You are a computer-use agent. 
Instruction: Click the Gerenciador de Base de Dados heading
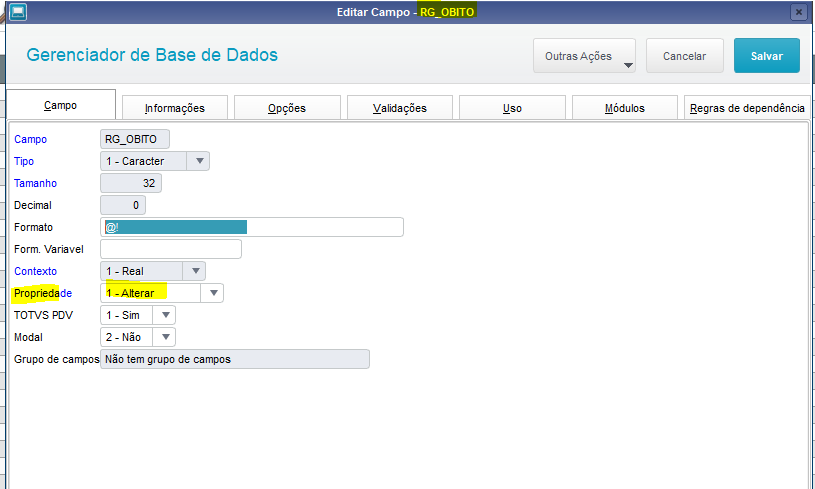point(152,55)
